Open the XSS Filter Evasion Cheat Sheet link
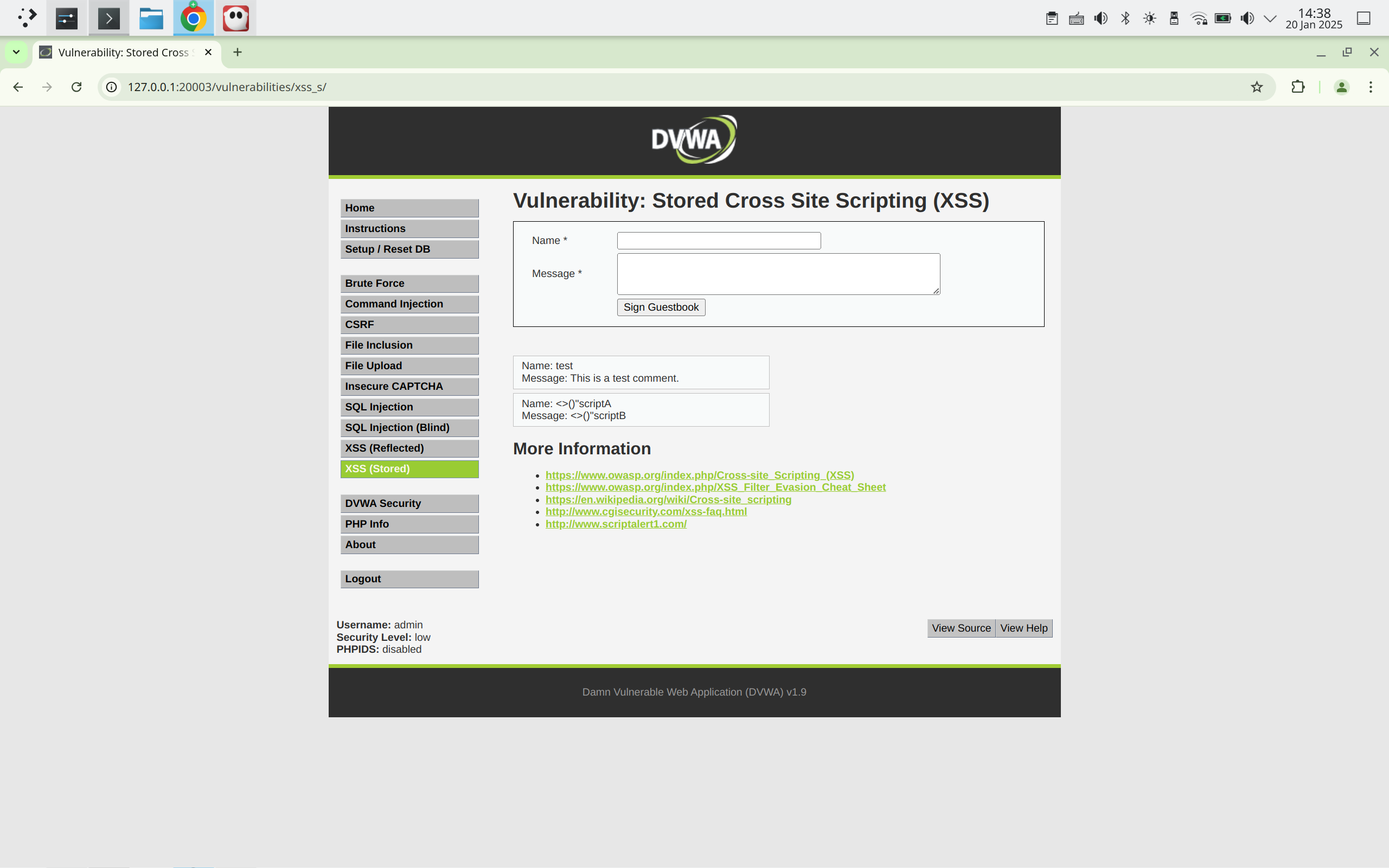This screenshot has height=868, width=1389. pos(715,487)
